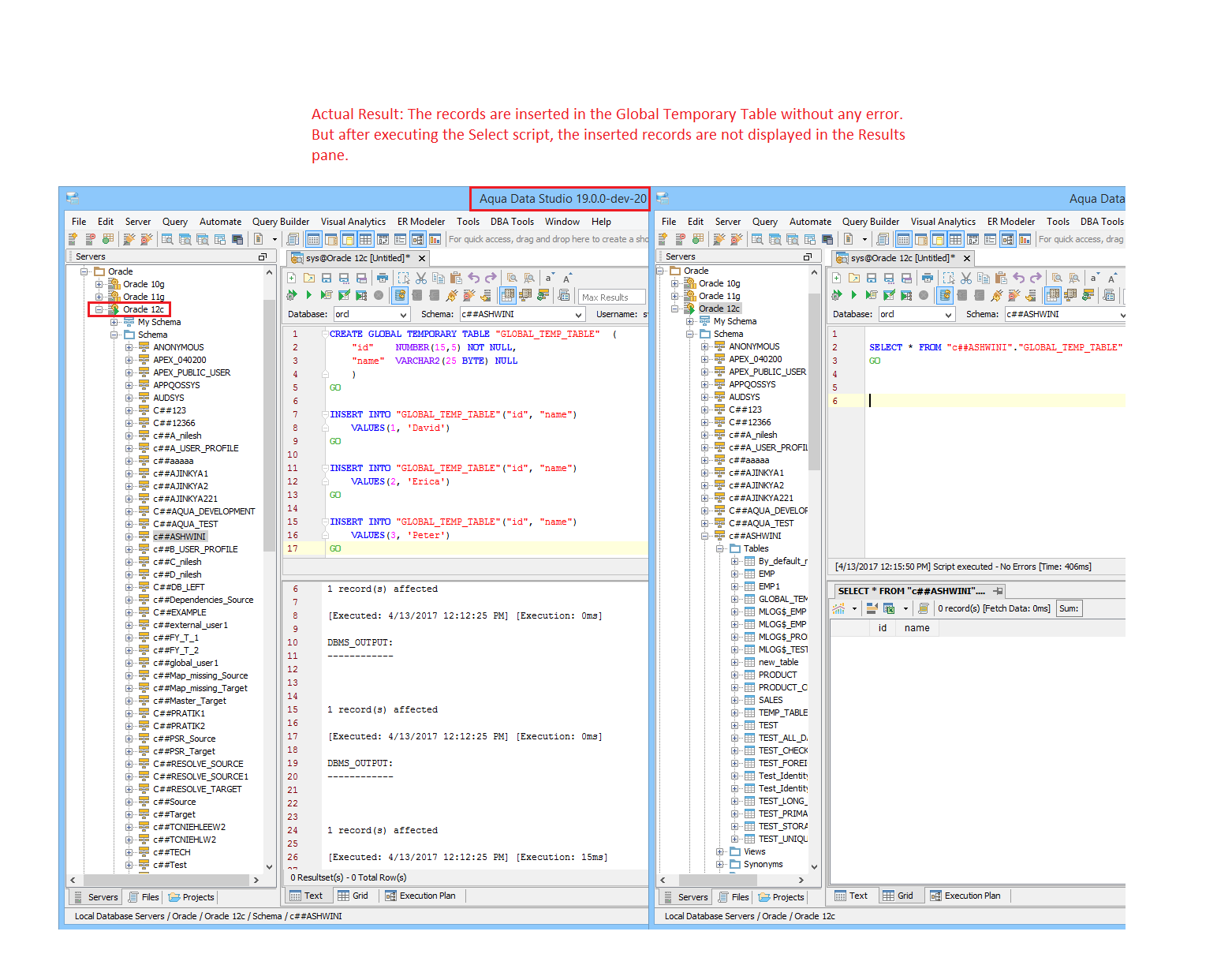Click the dock icon in left Servers panel
Viewport: 1232px width, 980px height.
point(263,256)
